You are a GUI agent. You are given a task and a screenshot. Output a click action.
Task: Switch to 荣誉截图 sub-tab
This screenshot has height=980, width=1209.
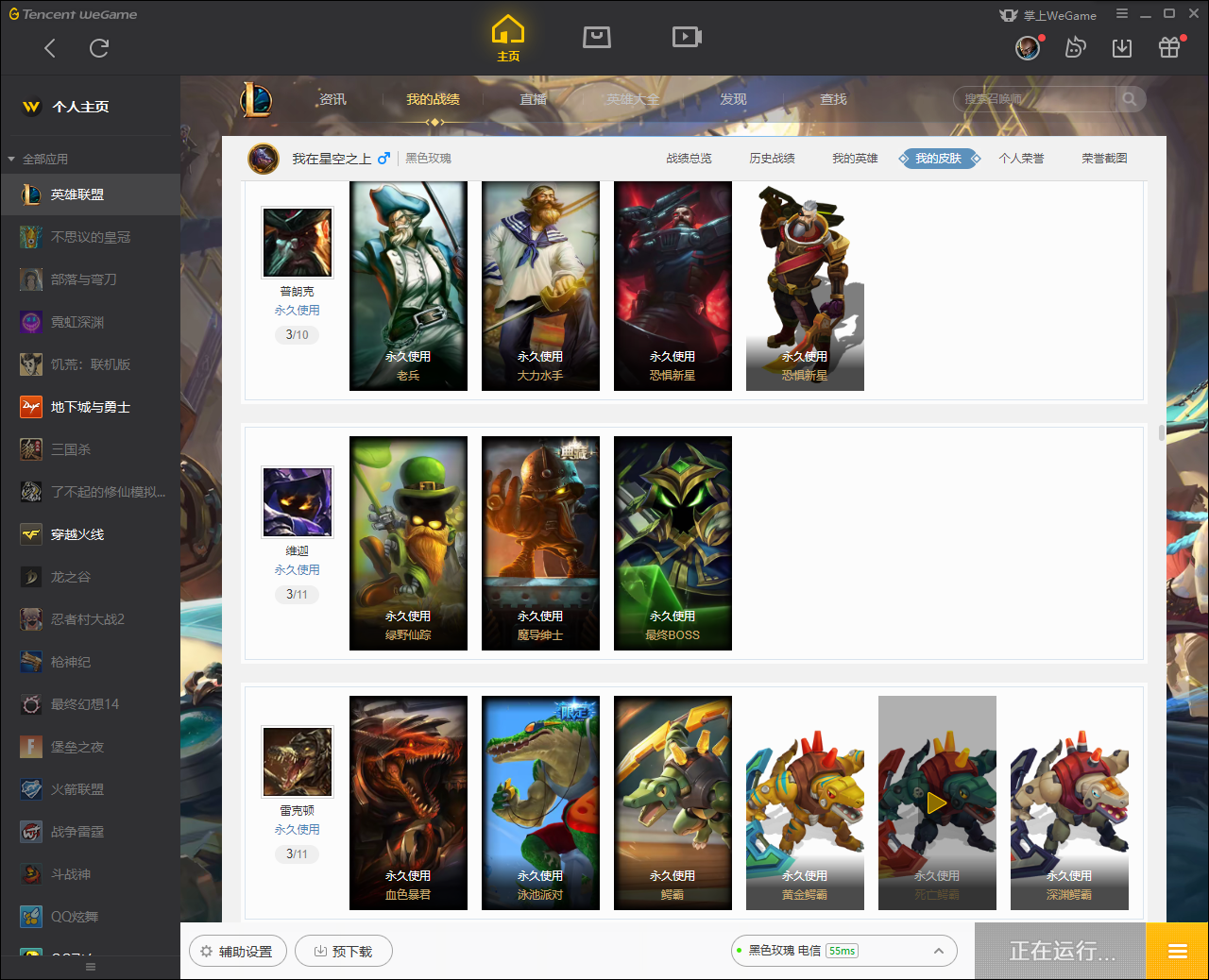(1104, 159)
